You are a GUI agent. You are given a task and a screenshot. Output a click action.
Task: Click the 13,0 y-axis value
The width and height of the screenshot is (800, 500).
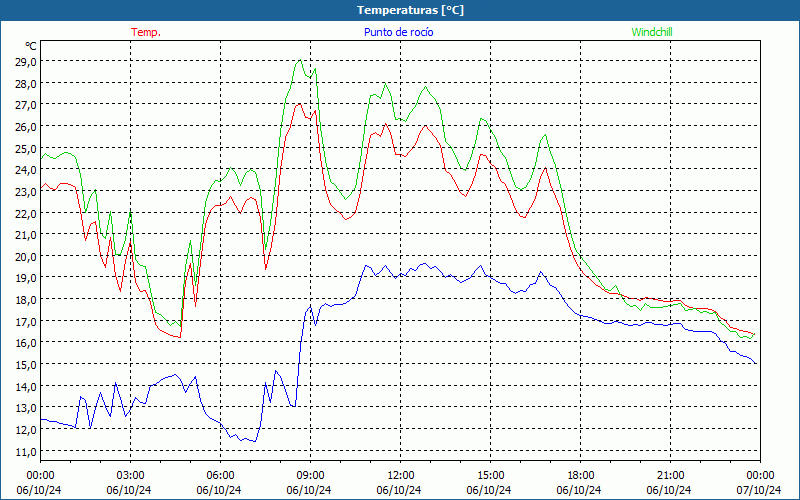(26, 409)
